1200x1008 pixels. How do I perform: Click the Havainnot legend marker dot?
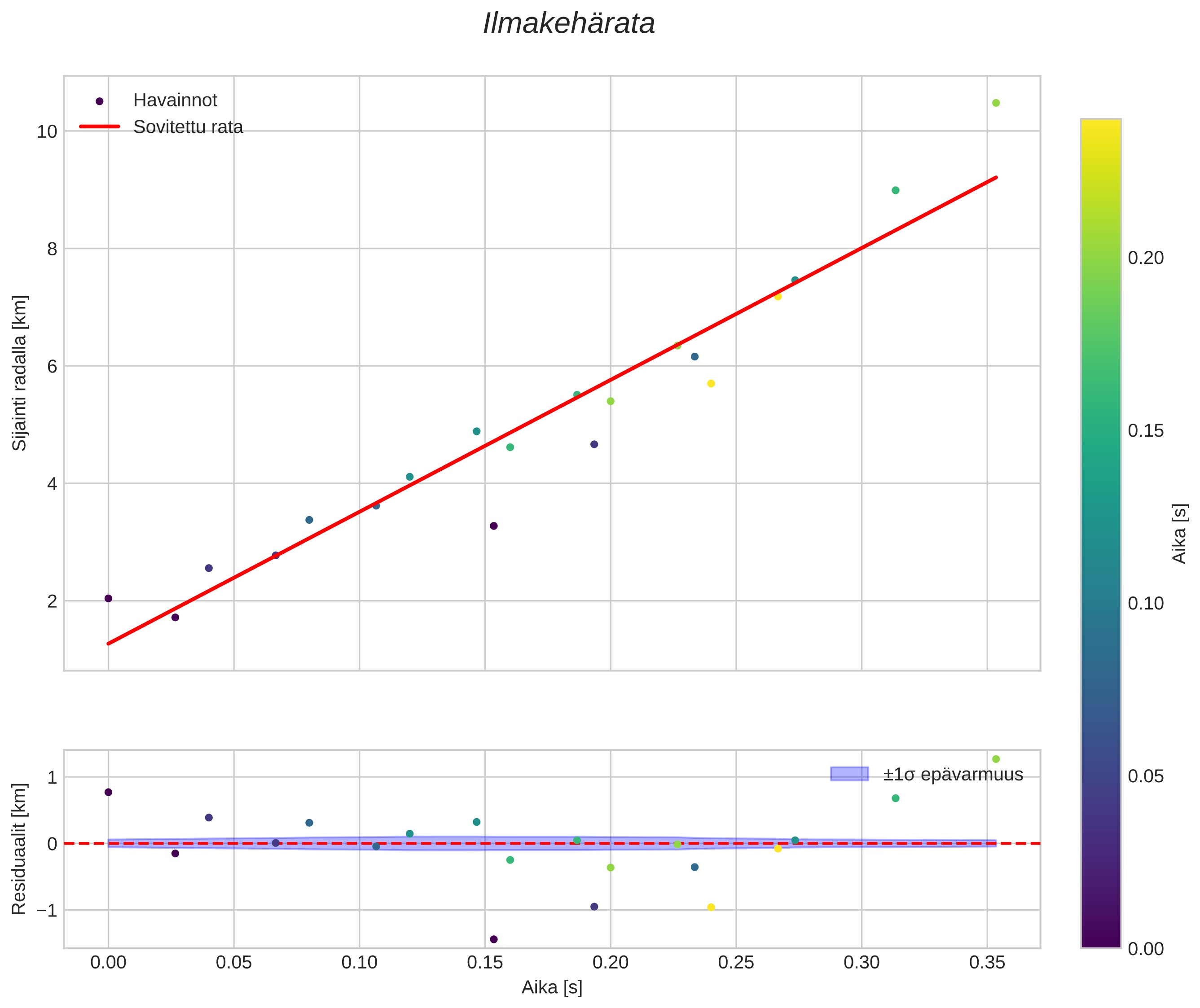tap(100, 101)
